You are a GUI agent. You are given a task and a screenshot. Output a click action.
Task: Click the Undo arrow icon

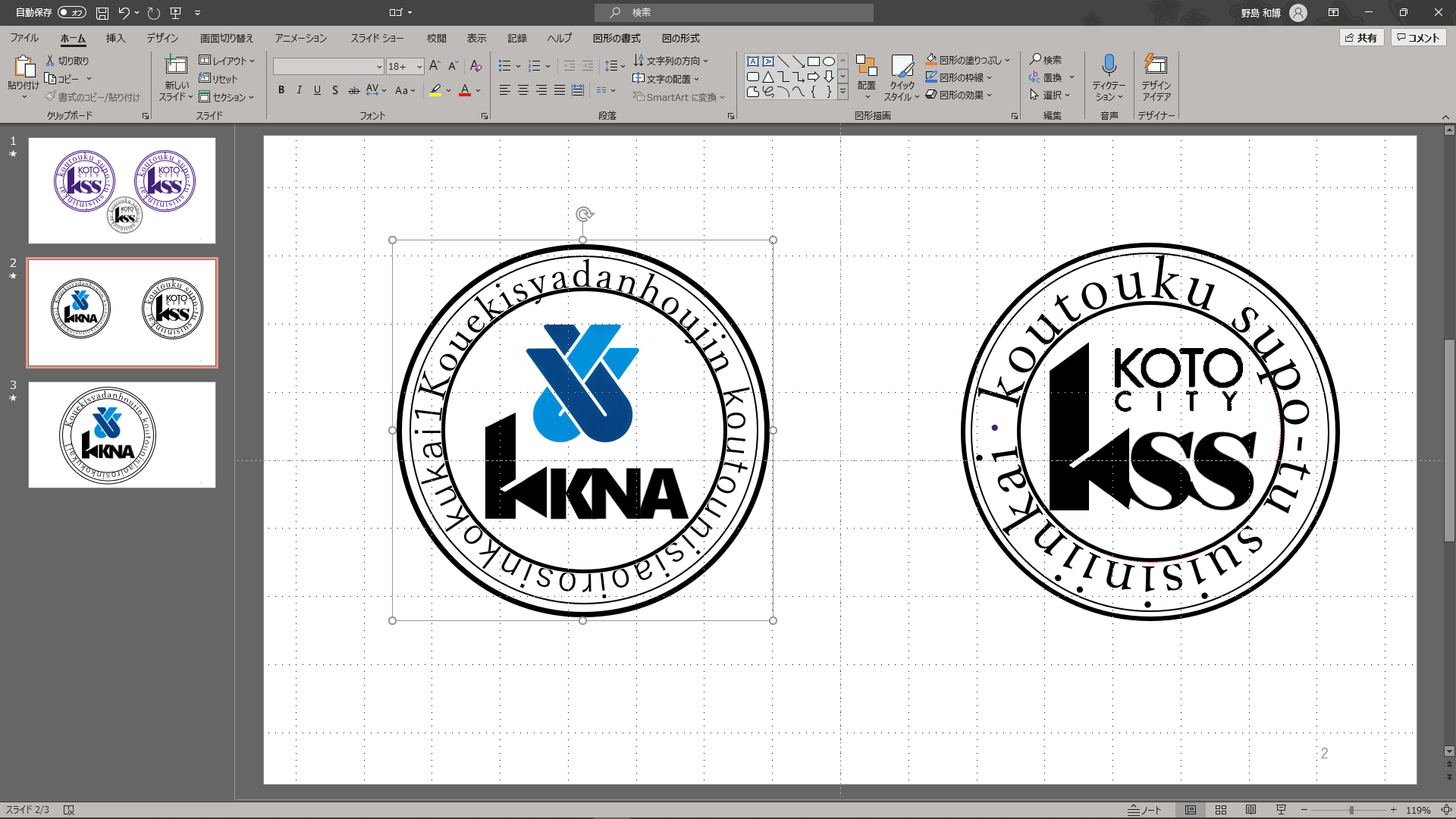click(124, 13)
